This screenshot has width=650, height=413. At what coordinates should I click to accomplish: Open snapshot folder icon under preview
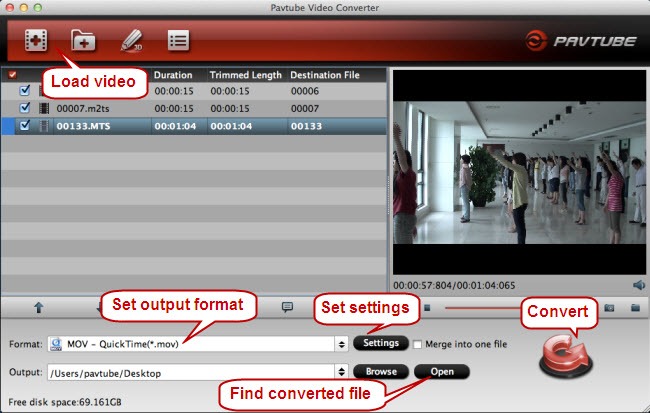tap(635, 308)
